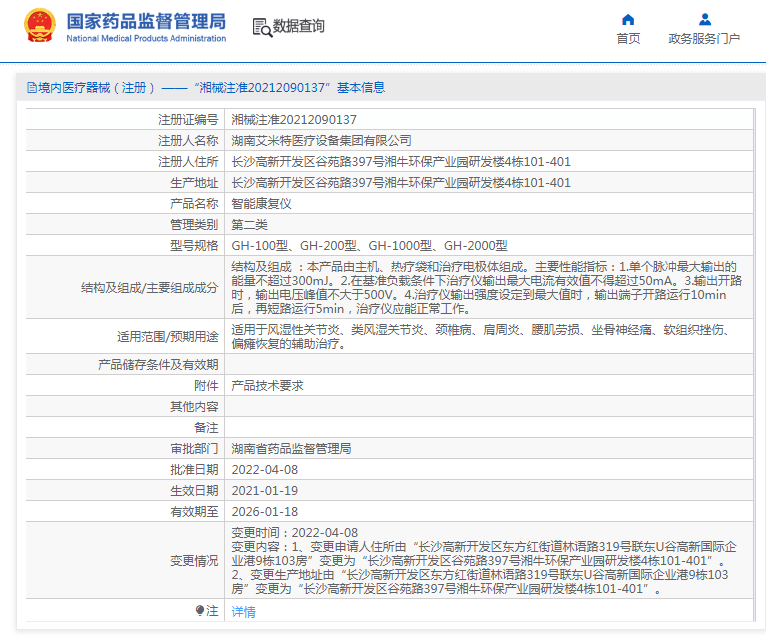This screenshot has height=635, width=766.
Task: Click the 生产地址 address value
Action: pos(401,183)
